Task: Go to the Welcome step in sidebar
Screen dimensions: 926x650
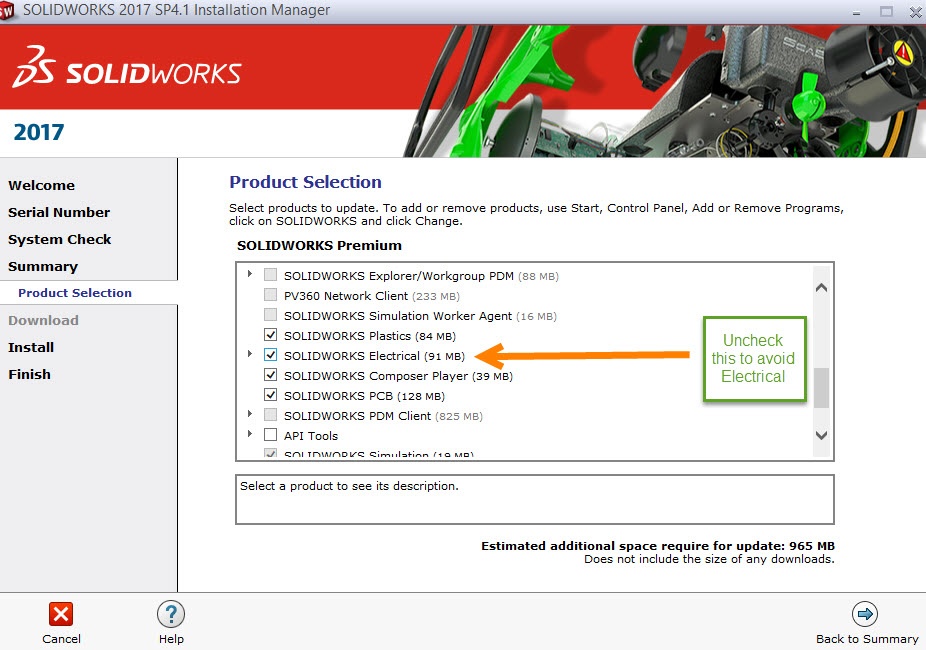Action: [x=41, y=185]
